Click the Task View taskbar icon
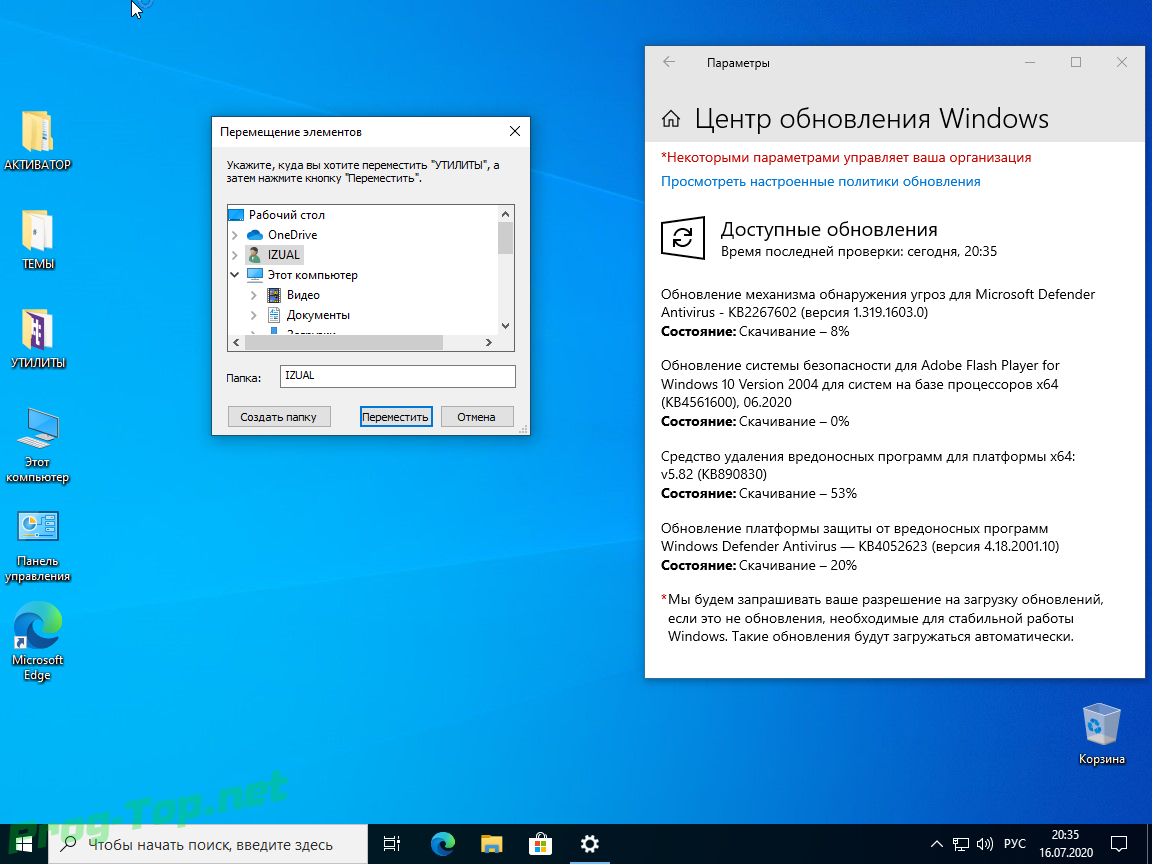 click(x=392, y=843)
